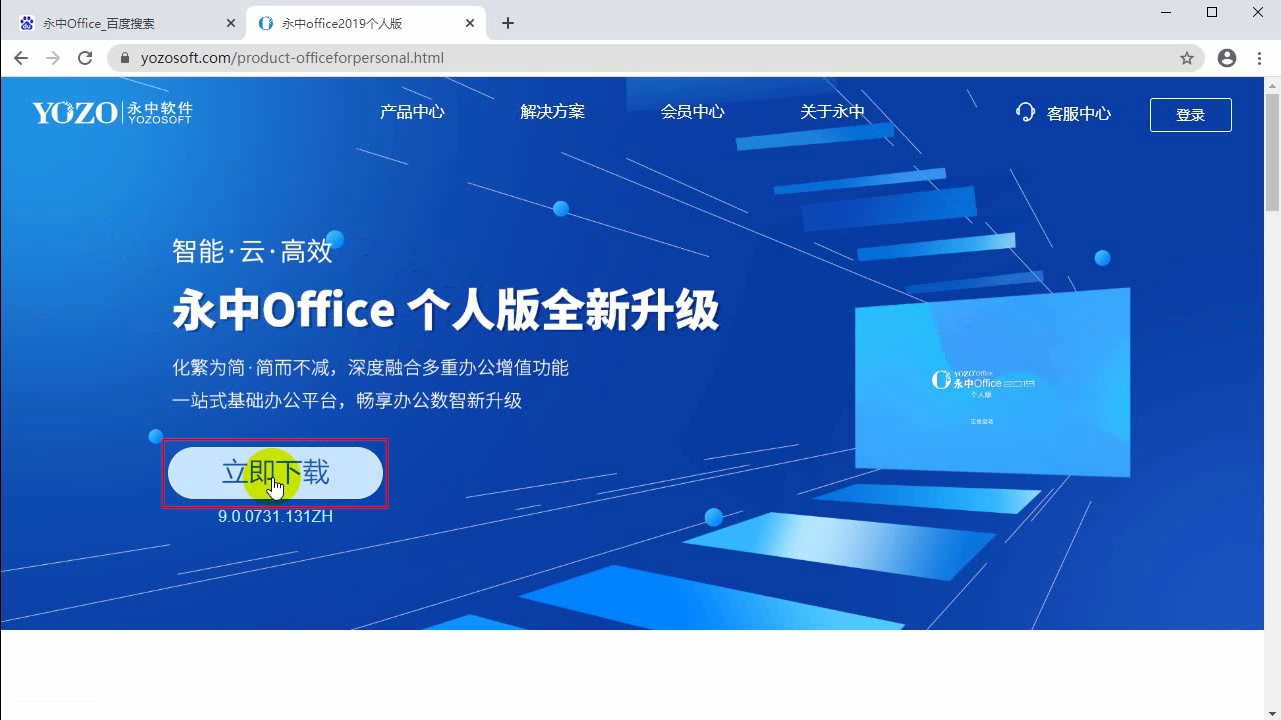Viewport: 1281px width, 720px height.
Task: Click the YOZO yozosoft logo
Action: 110,112
